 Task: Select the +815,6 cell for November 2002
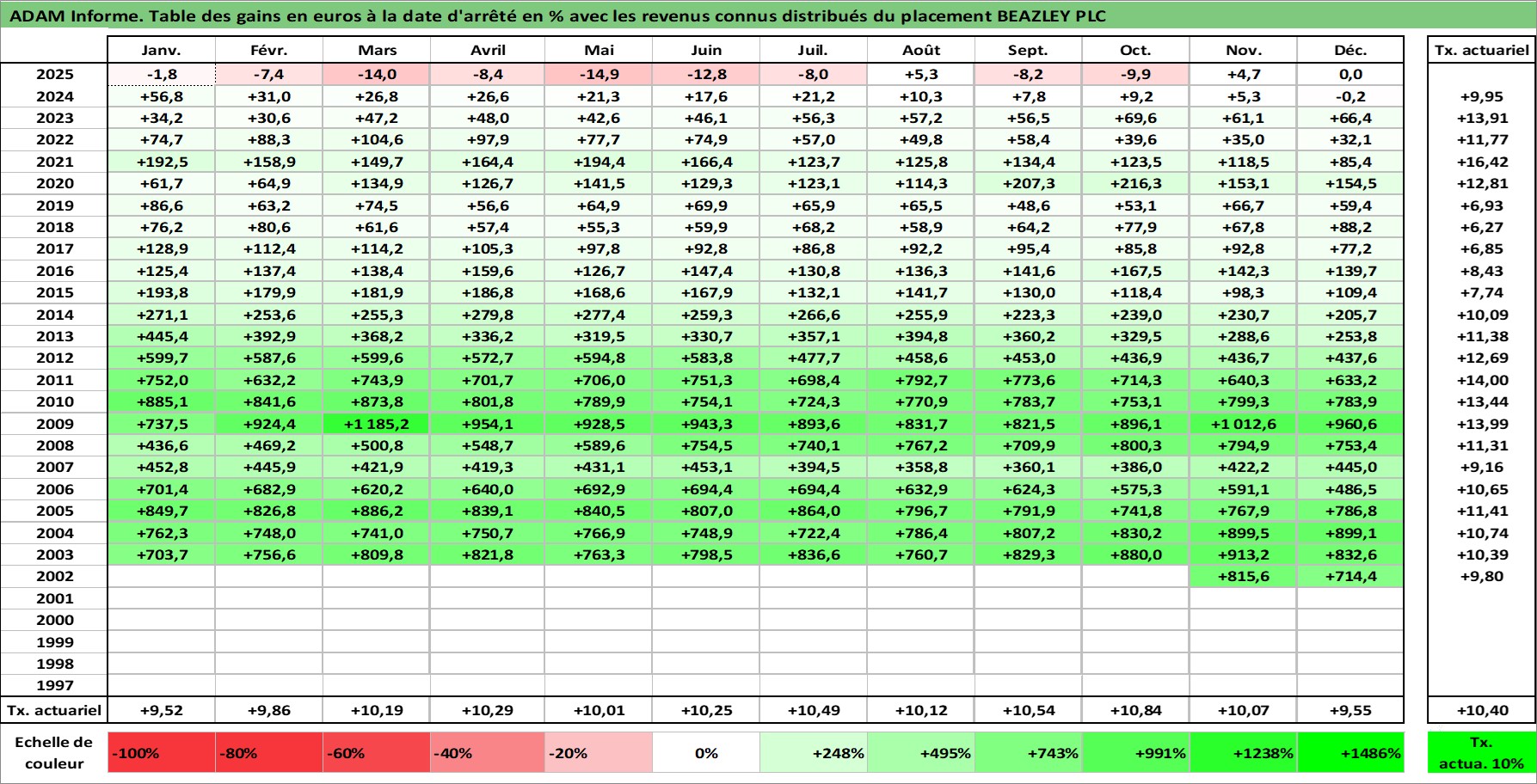click(x=1243, y=577)
